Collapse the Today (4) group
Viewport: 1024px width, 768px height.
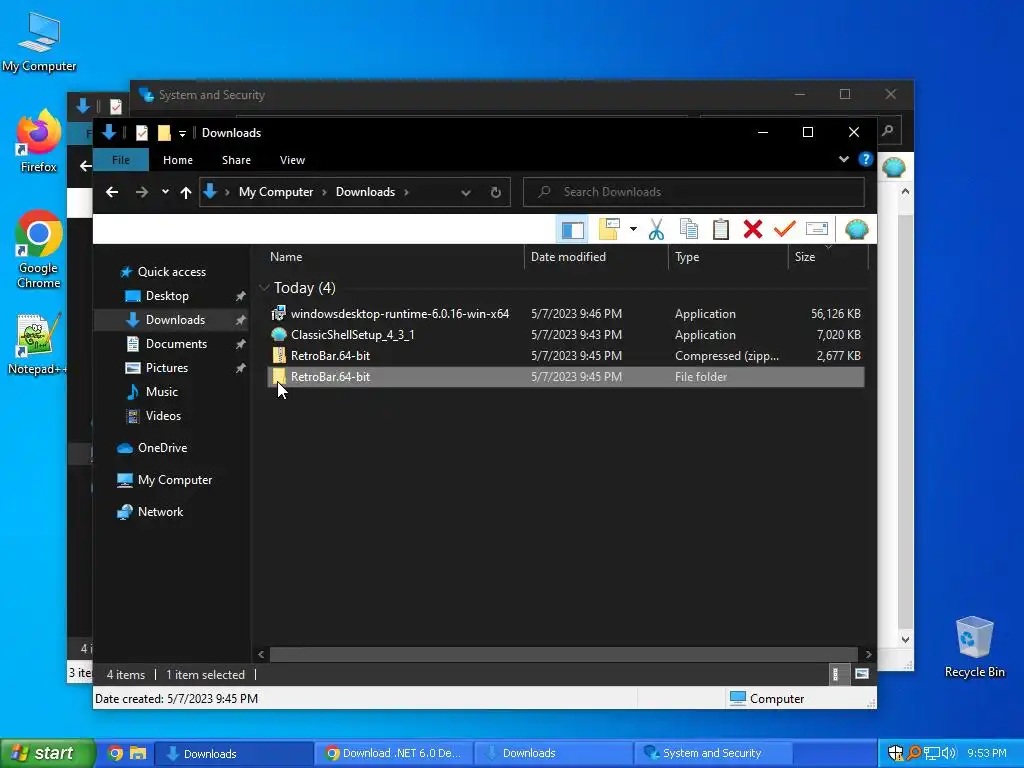[264, 287]
